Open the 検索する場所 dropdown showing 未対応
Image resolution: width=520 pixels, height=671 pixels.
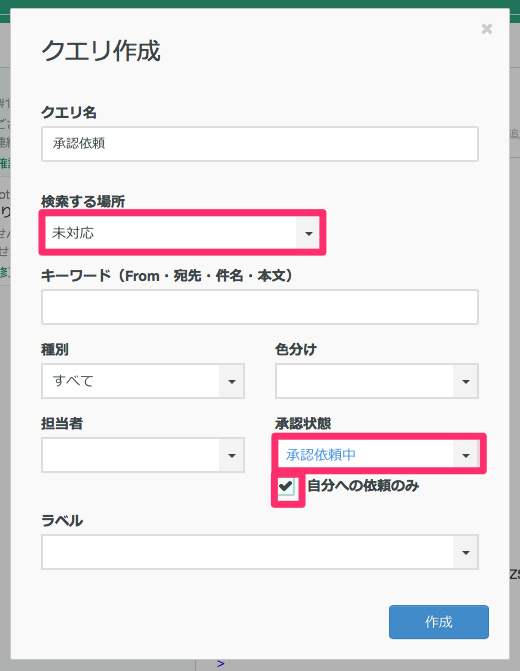pyautogui.click(x=182, y=233)
